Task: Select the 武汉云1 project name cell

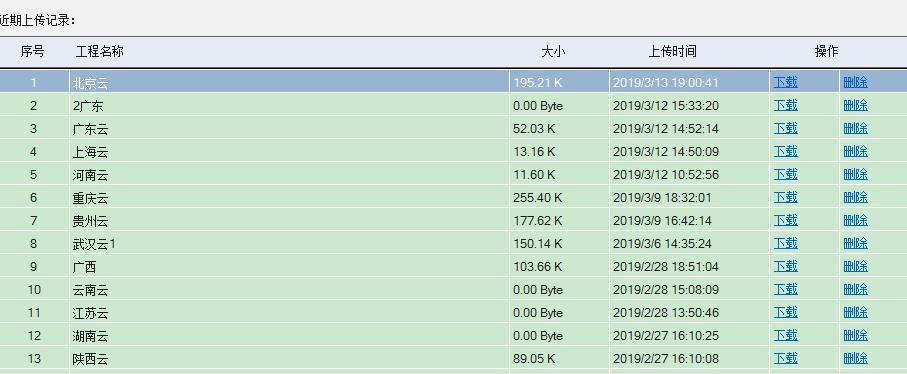Action: coord(289,243)
